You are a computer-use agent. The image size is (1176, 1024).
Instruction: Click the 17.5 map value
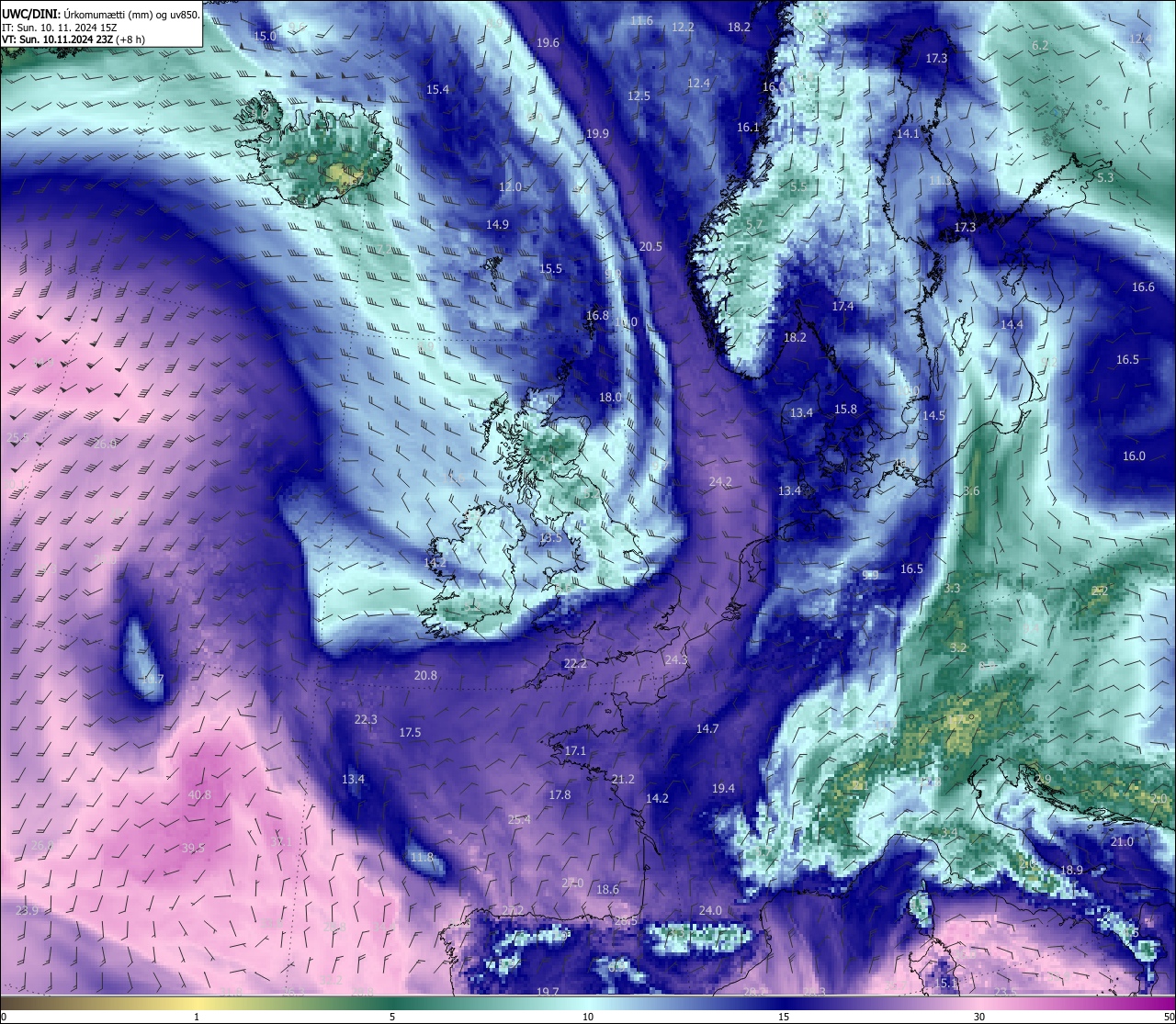pos(410,732)
